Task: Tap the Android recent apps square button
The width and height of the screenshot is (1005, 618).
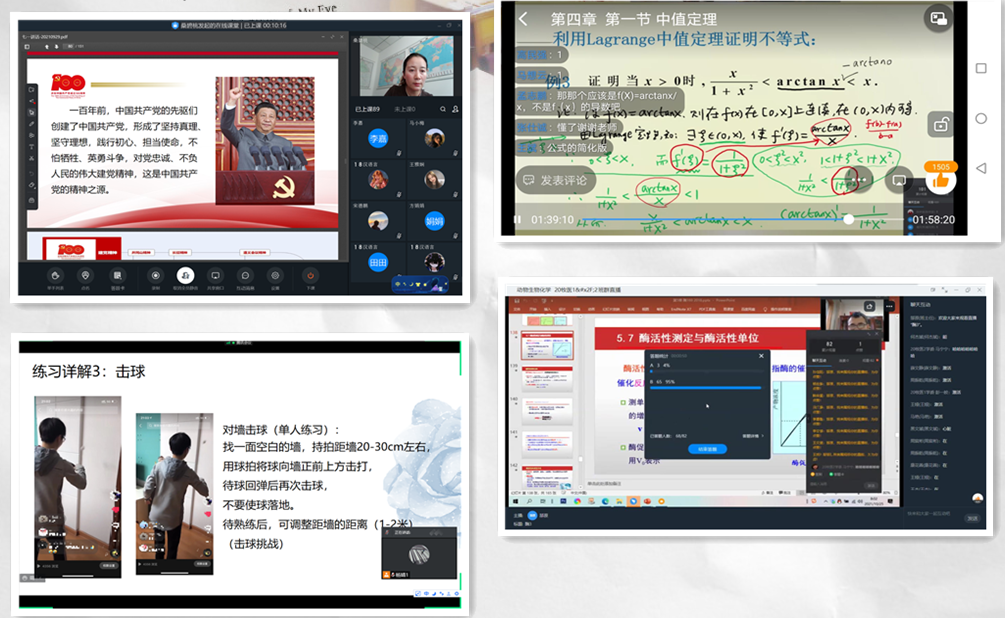Action: [x=981, y=69]
